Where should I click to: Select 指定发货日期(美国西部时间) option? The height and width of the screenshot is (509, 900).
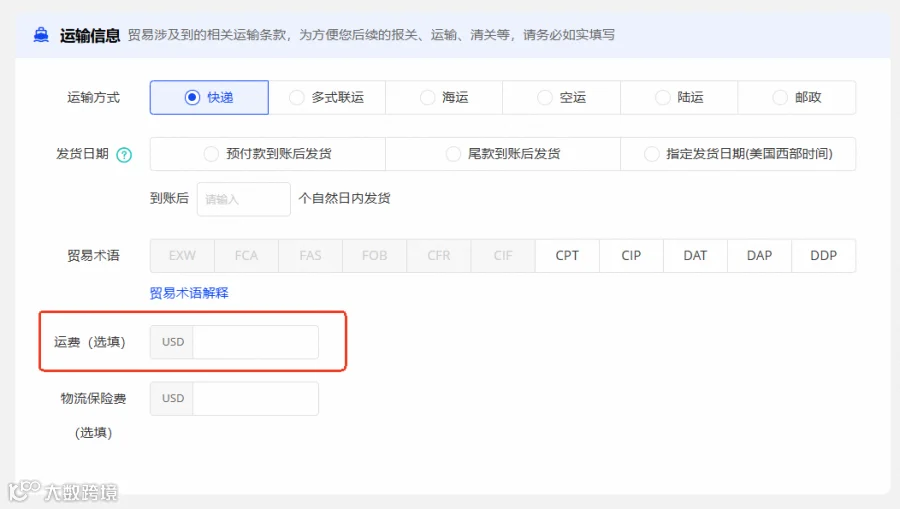pos(738,154)
